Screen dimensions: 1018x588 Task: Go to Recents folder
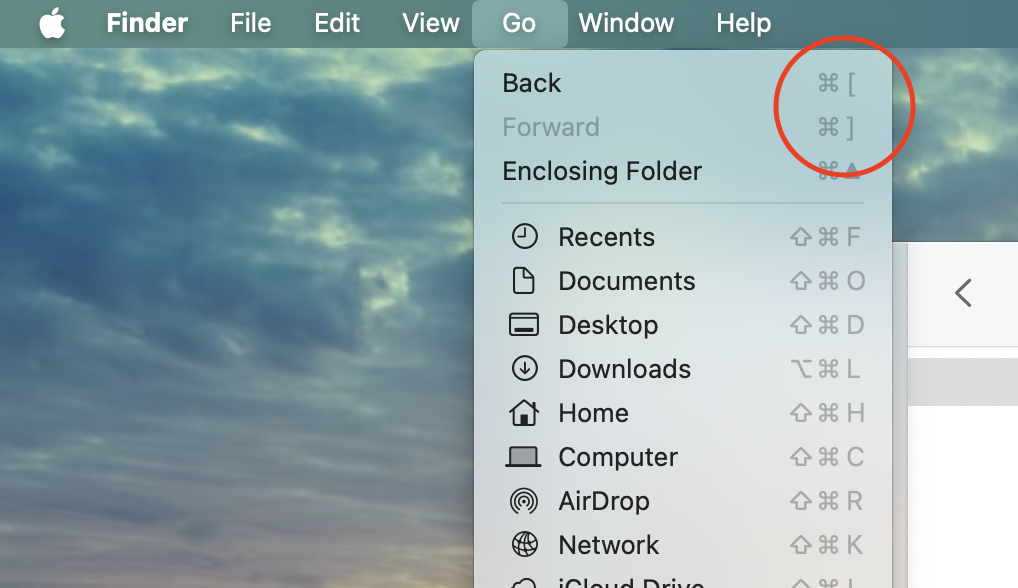point(683,237)
